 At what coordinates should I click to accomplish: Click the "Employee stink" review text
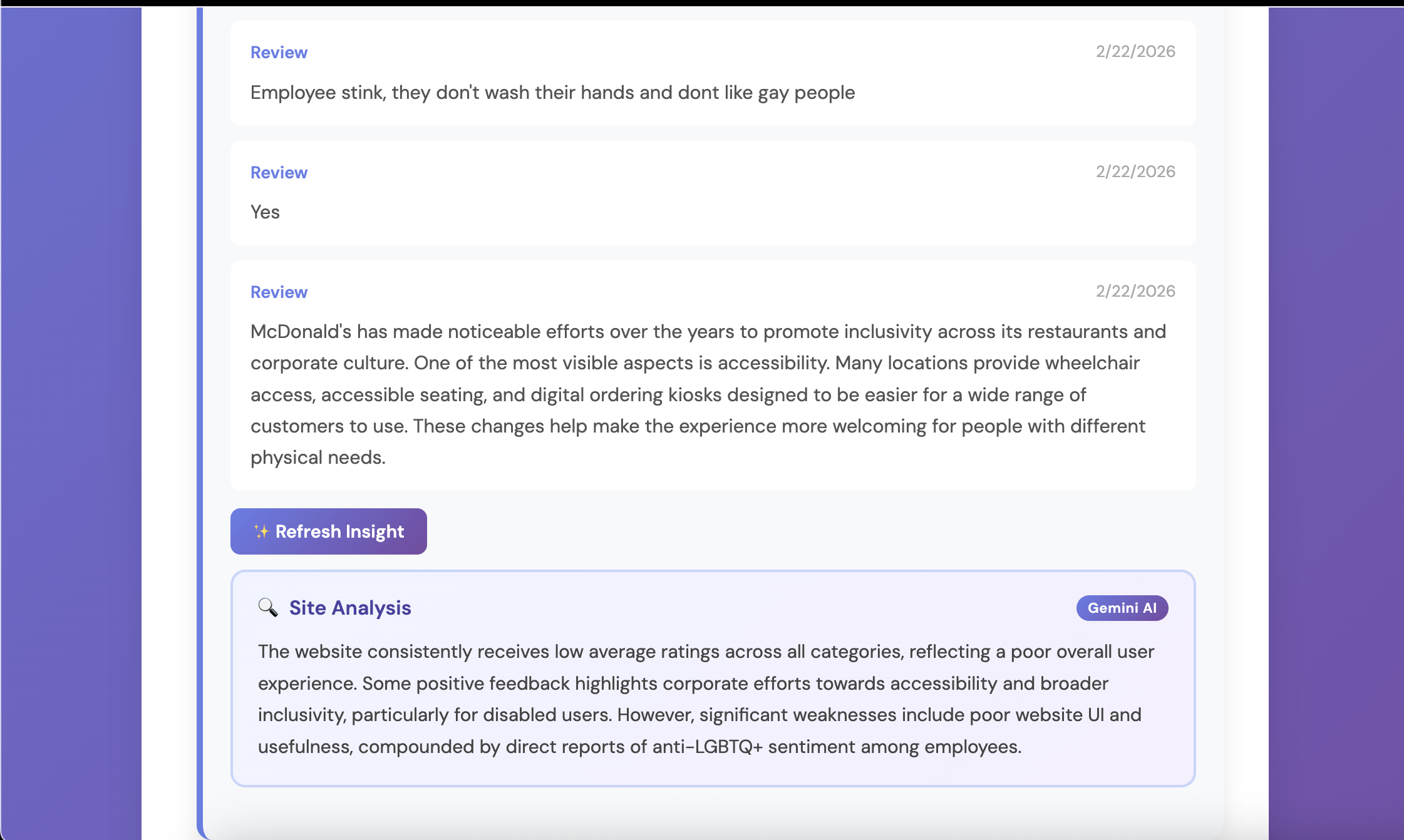click(x=552, y=93)
